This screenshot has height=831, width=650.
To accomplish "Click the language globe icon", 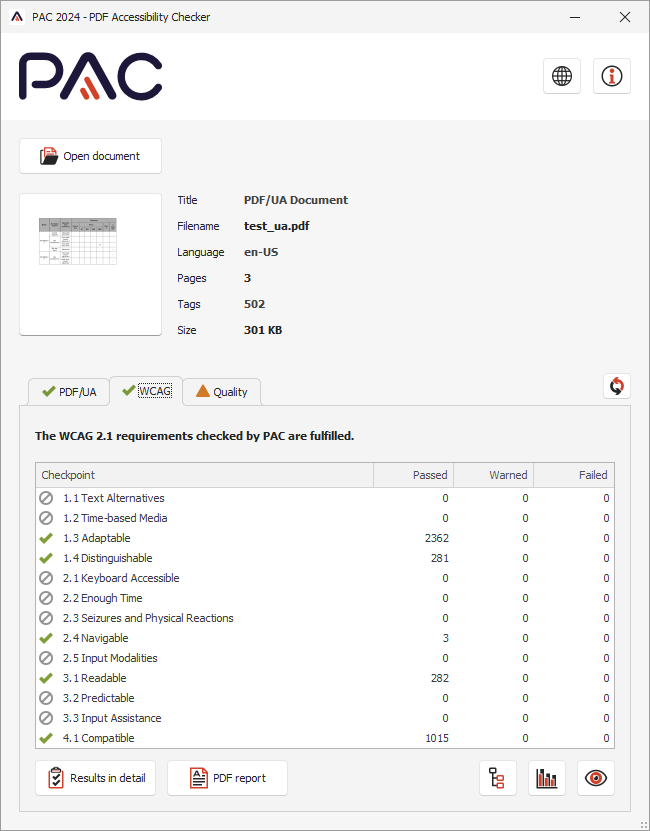I will 562,76.
